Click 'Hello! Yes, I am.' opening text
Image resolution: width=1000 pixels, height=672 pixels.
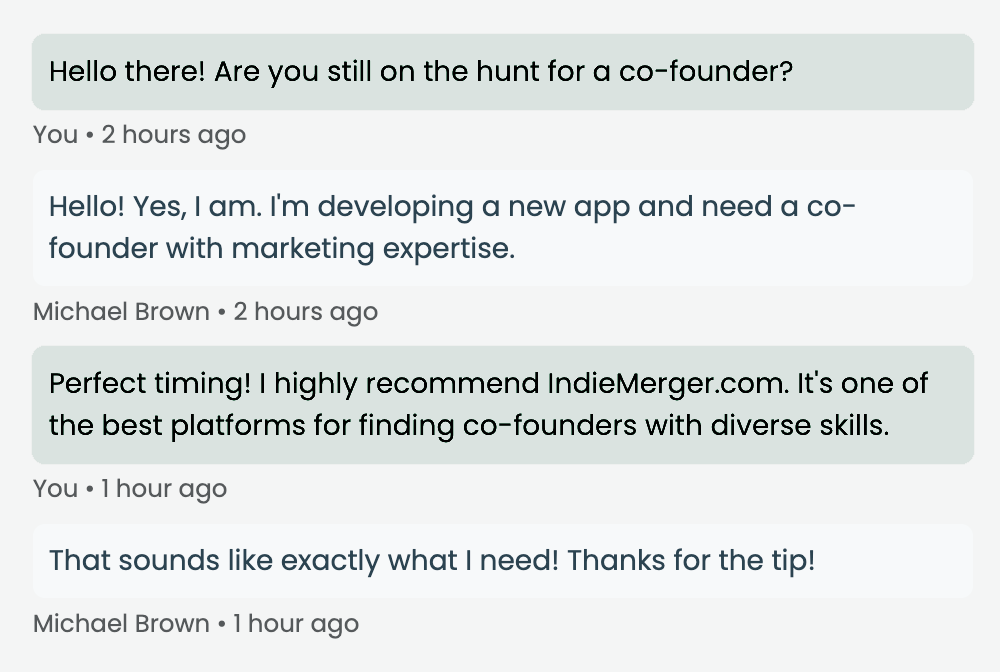[x=156, y=207]
